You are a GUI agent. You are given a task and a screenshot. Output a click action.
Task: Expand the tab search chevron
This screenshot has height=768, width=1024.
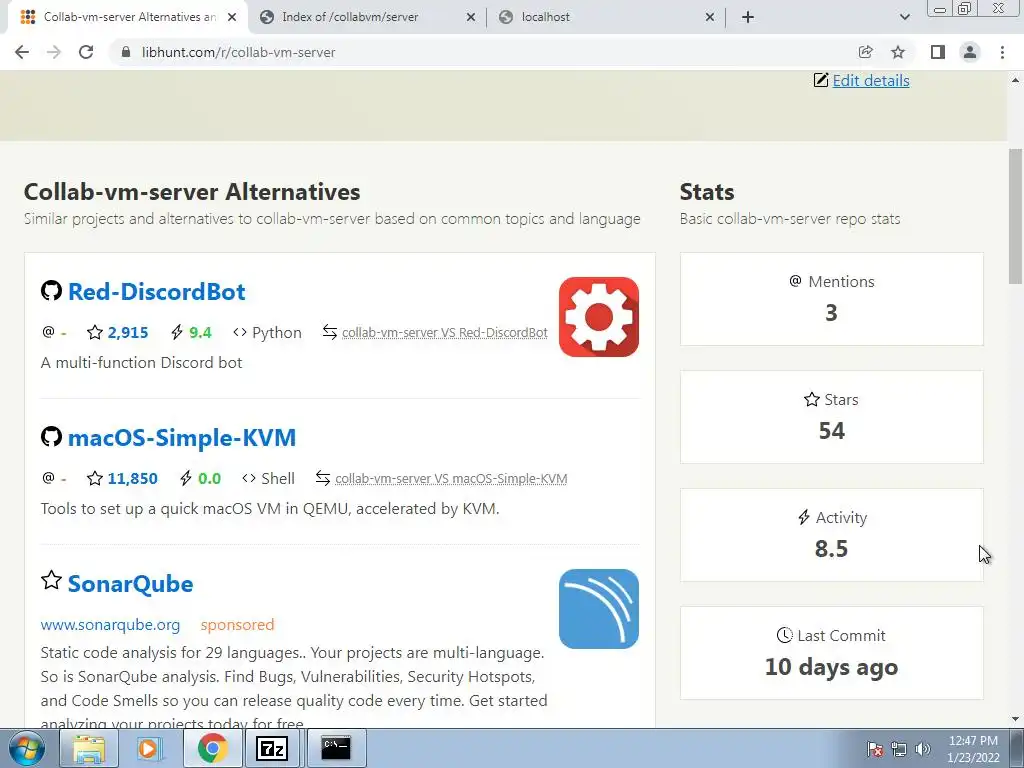click(904, 17)
